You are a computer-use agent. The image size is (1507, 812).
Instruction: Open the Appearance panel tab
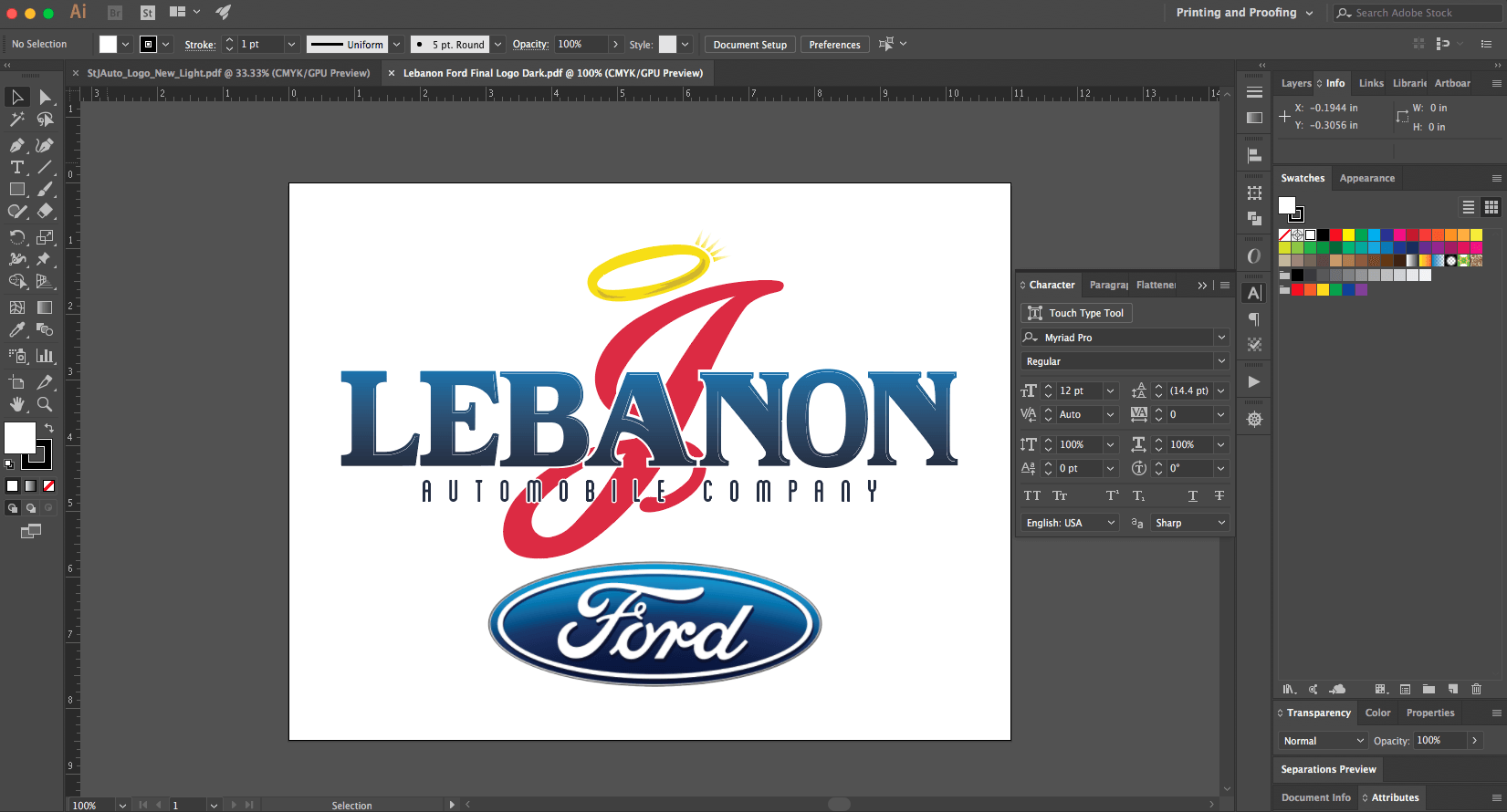[1366, 178]
